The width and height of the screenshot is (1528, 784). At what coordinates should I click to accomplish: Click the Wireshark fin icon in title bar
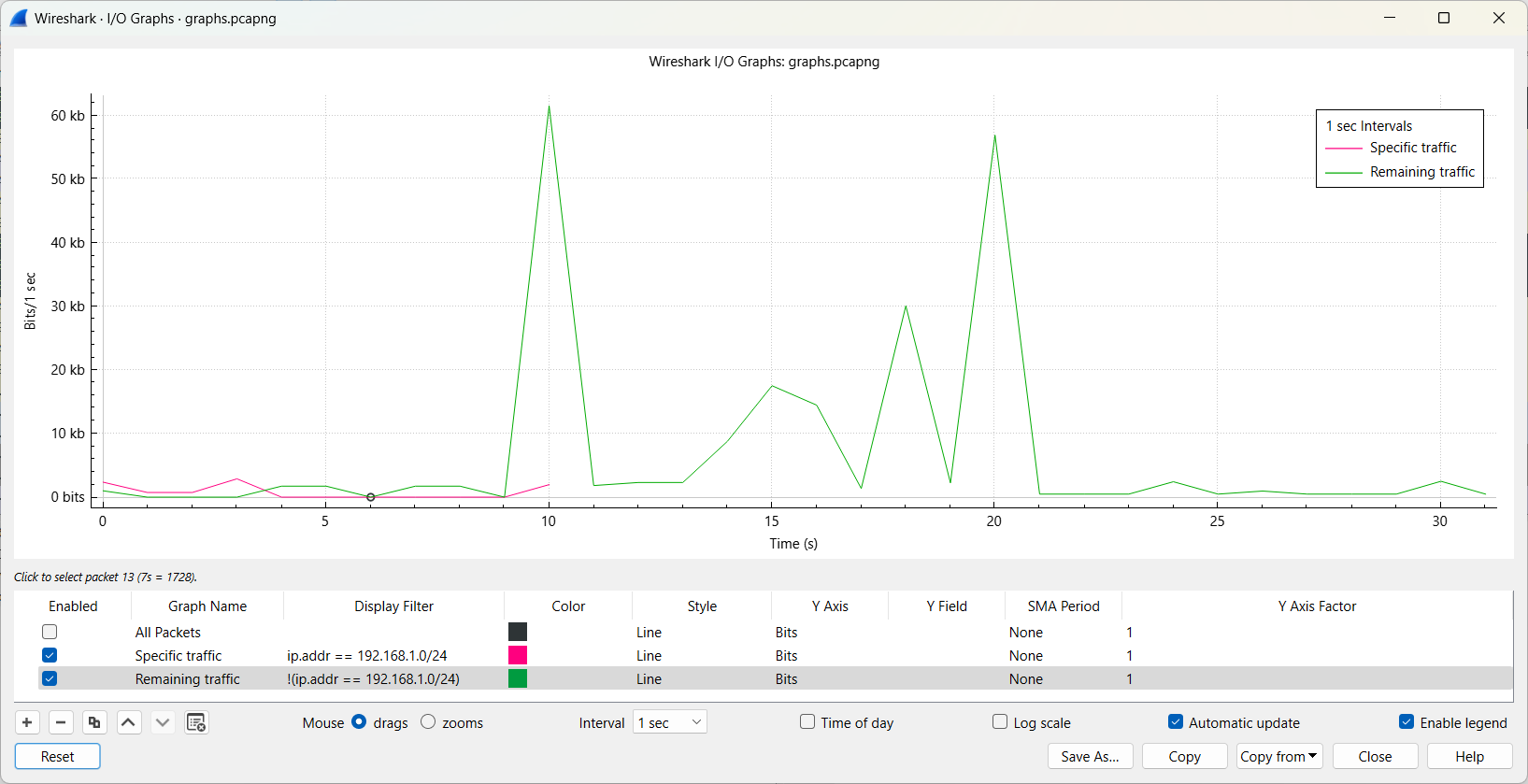click(x=19, y=18)
